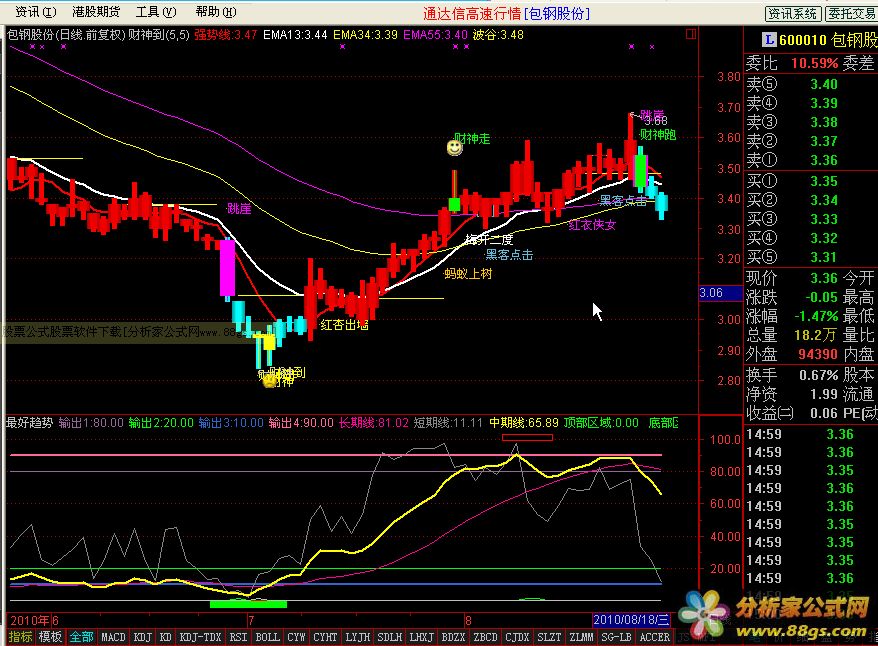Open the 帮助(H) menu
The image size is (878, 646).
click(x=216, y=12)
